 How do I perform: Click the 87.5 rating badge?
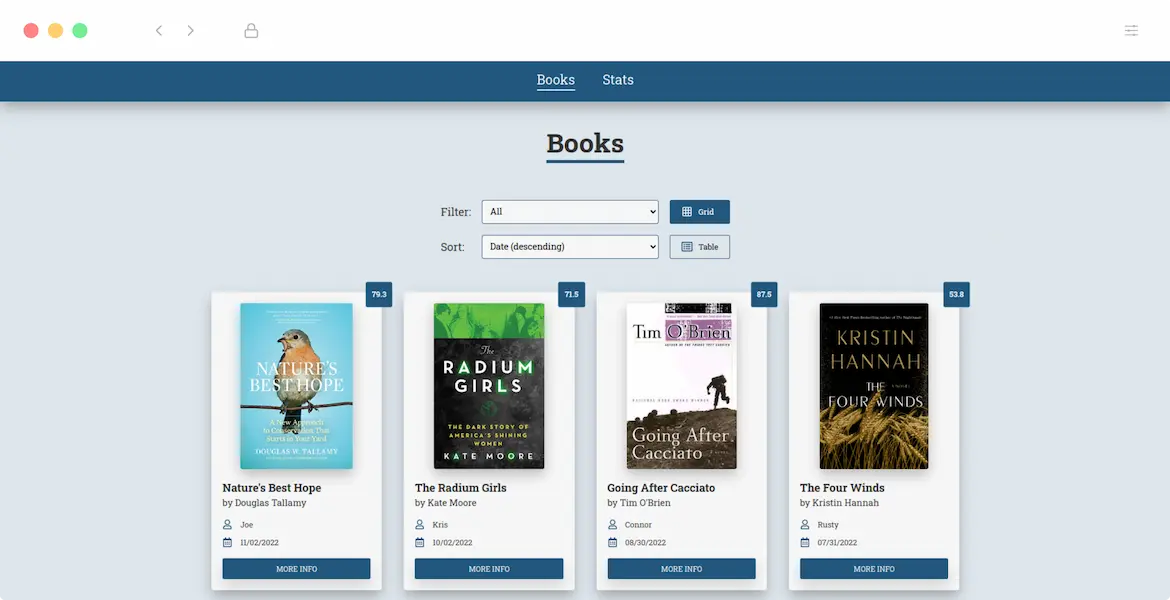pyautogui.click(x=764, y=294)
